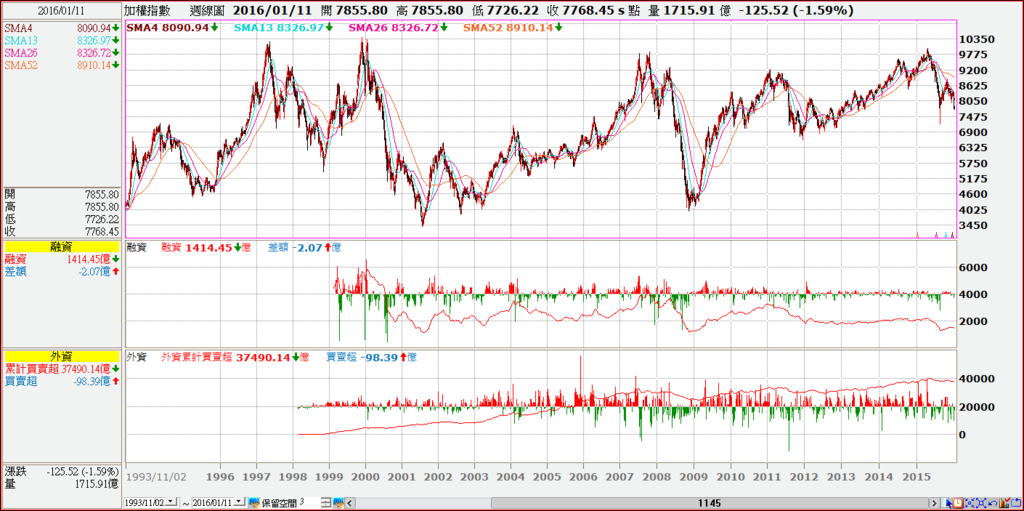Image resolution: width=1024 pixels, height=511 pixels.
Task: Click the 10350 price axis label
Action: (x=977, y=39)
